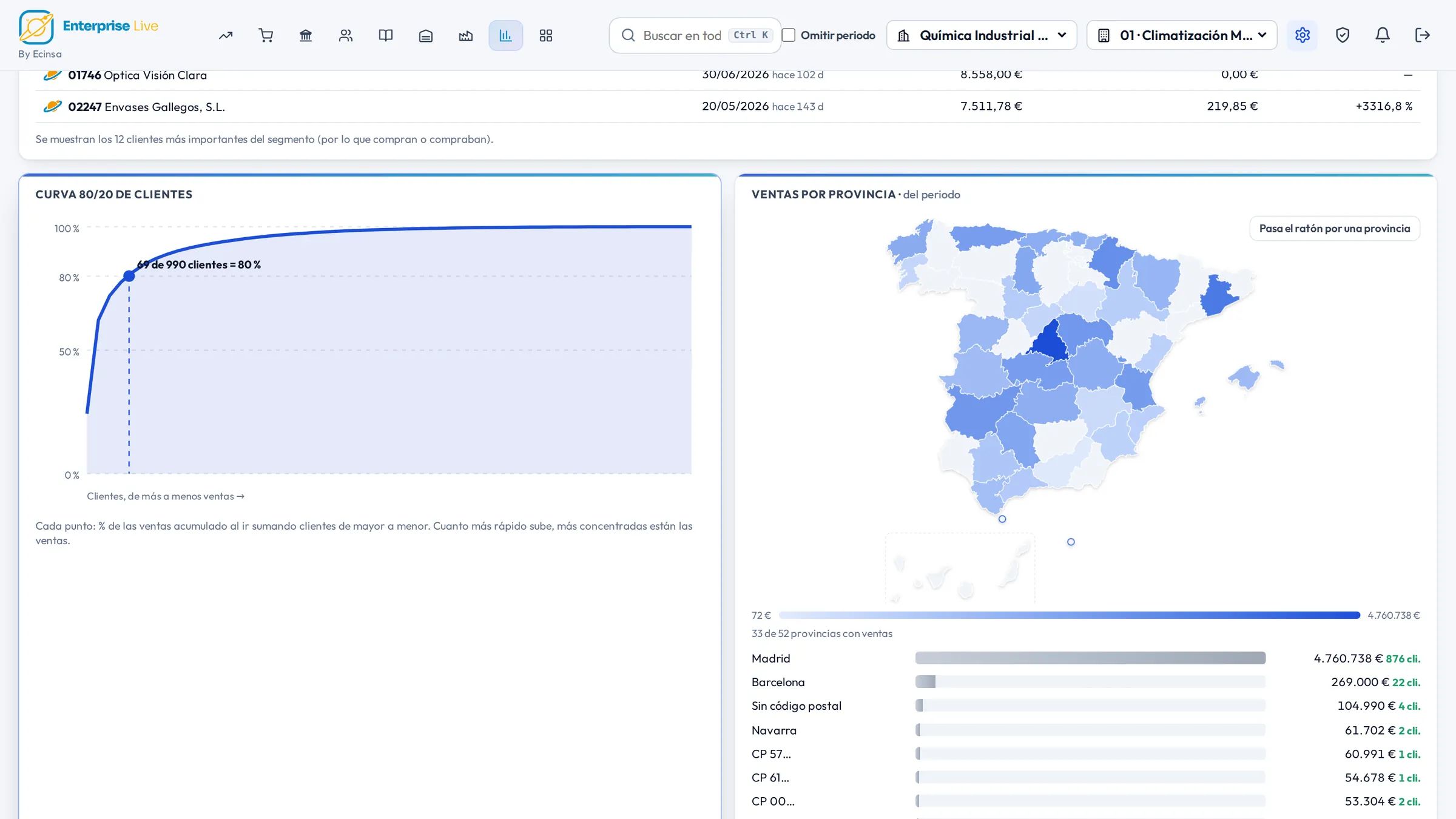This screenshot has width=1456, height=819.
Task: Click the Barcelona row label
Action: point(778,682)
